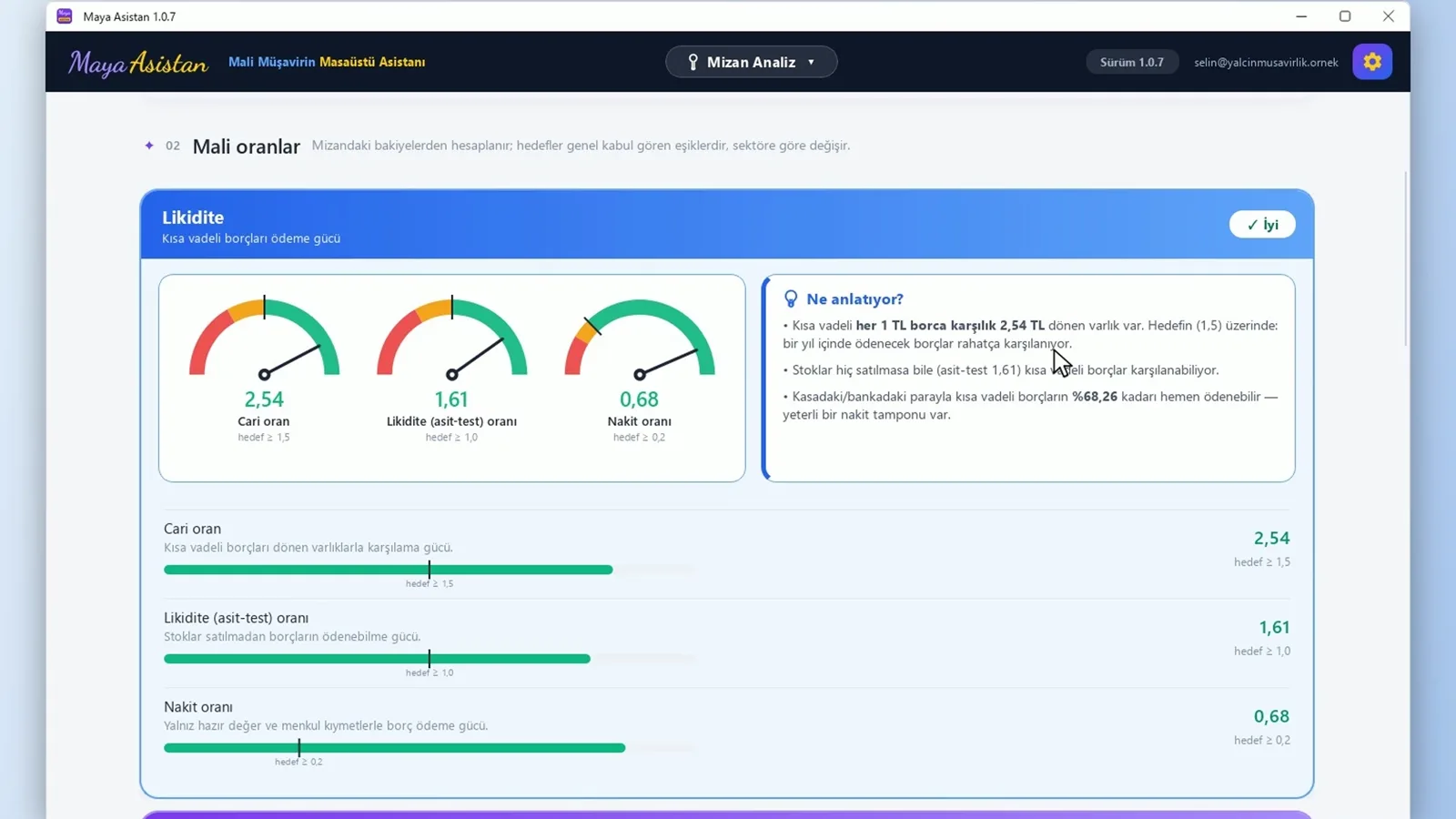This screenshot has width=1456, height=819.
Task: Click the Kısa vadeli borçları ödeme gücü subtitle
Action: coord(251,238)
